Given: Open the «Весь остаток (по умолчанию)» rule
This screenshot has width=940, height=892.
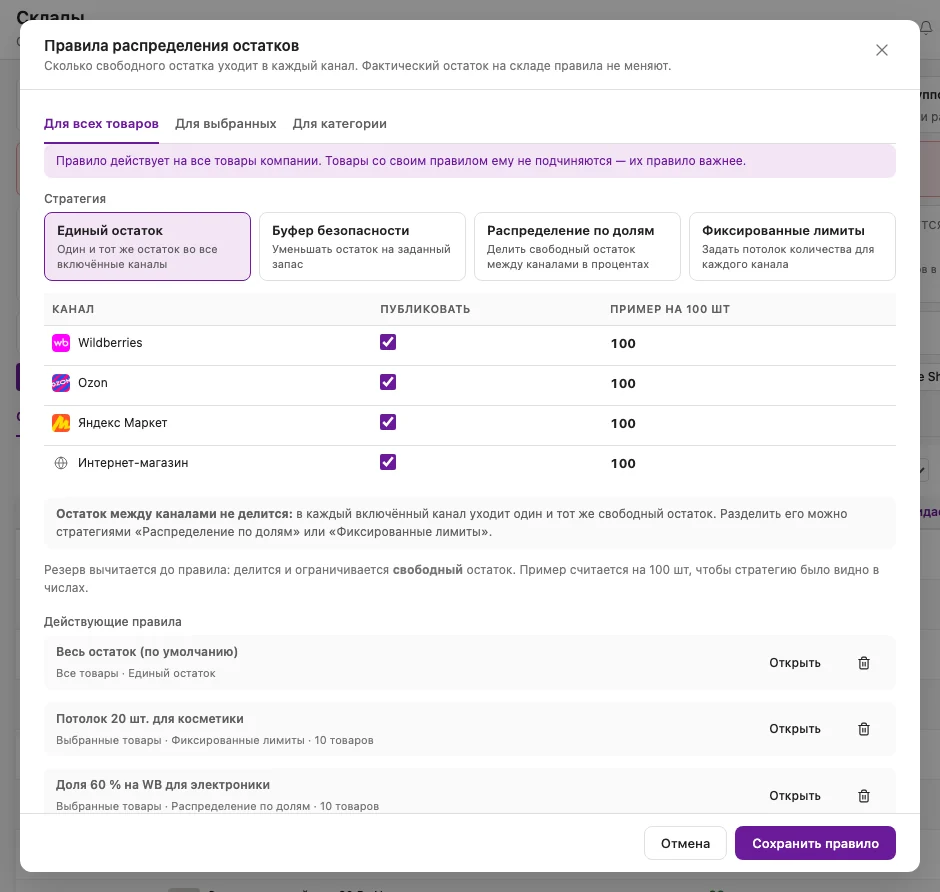Looking at the screenshot, I should click(795, 663).
